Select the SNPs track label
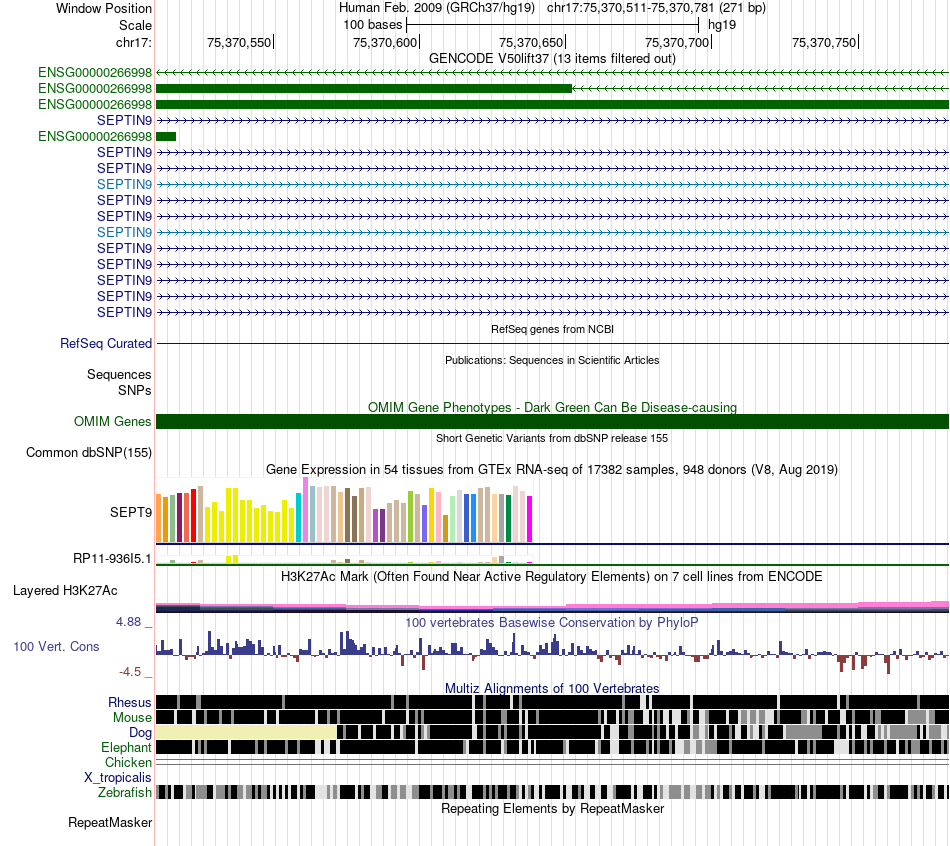Viewport: 950px width, 846px height. 135,390
